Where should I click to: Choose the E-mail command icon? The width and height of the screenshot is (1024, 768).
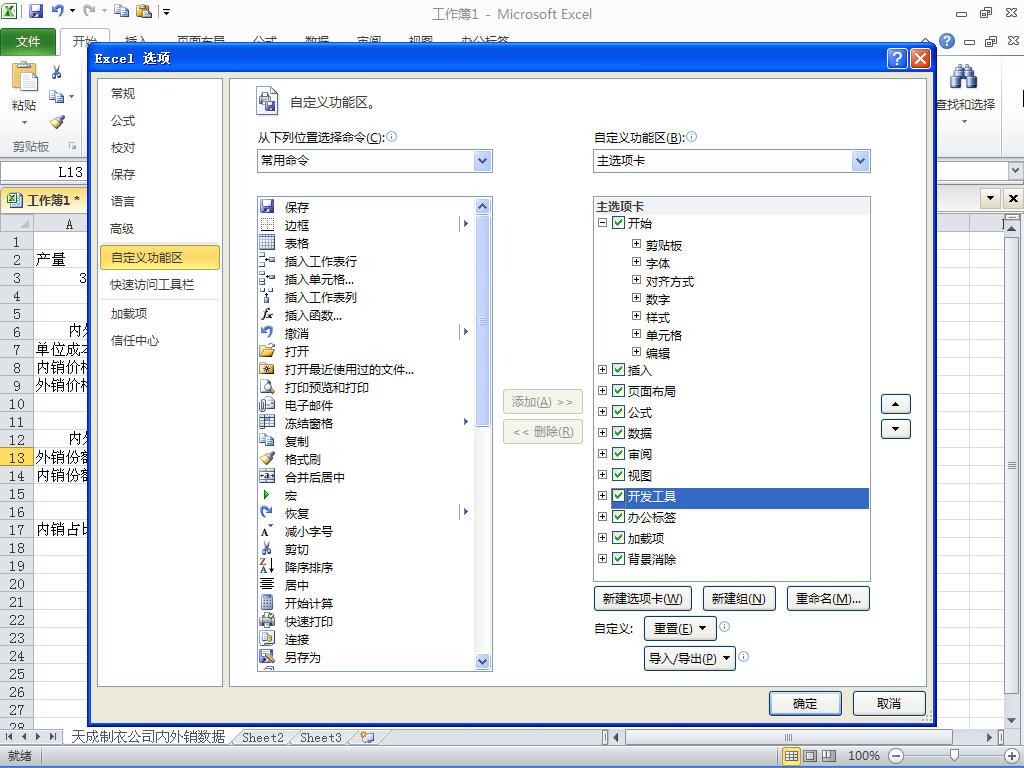[x=267, y=405]
